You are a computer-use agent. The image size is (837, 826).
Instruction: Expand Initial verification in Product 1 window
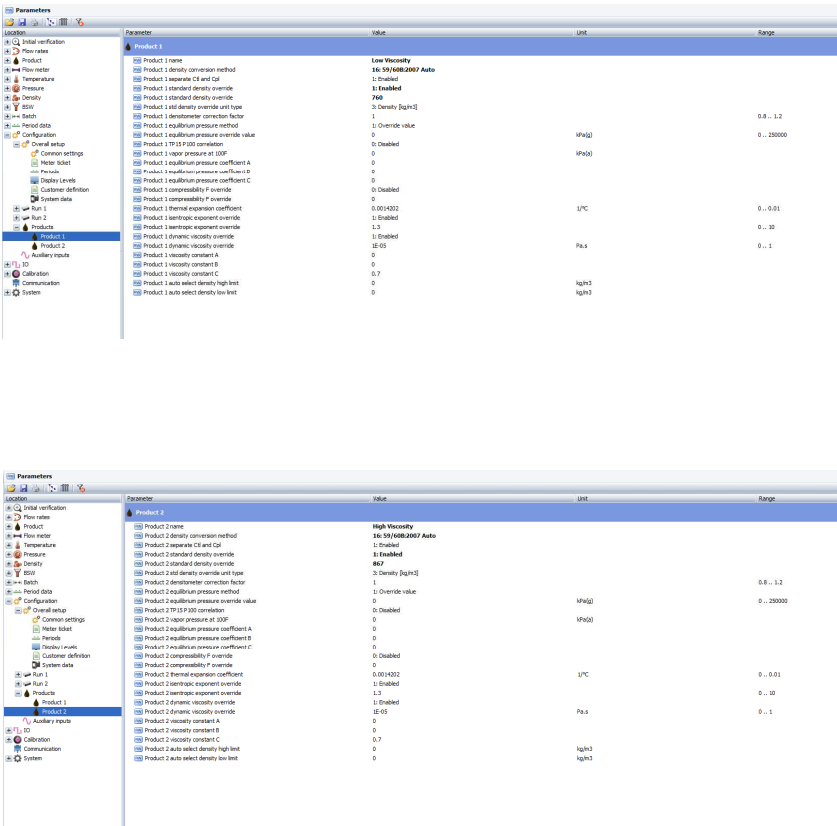7,42
